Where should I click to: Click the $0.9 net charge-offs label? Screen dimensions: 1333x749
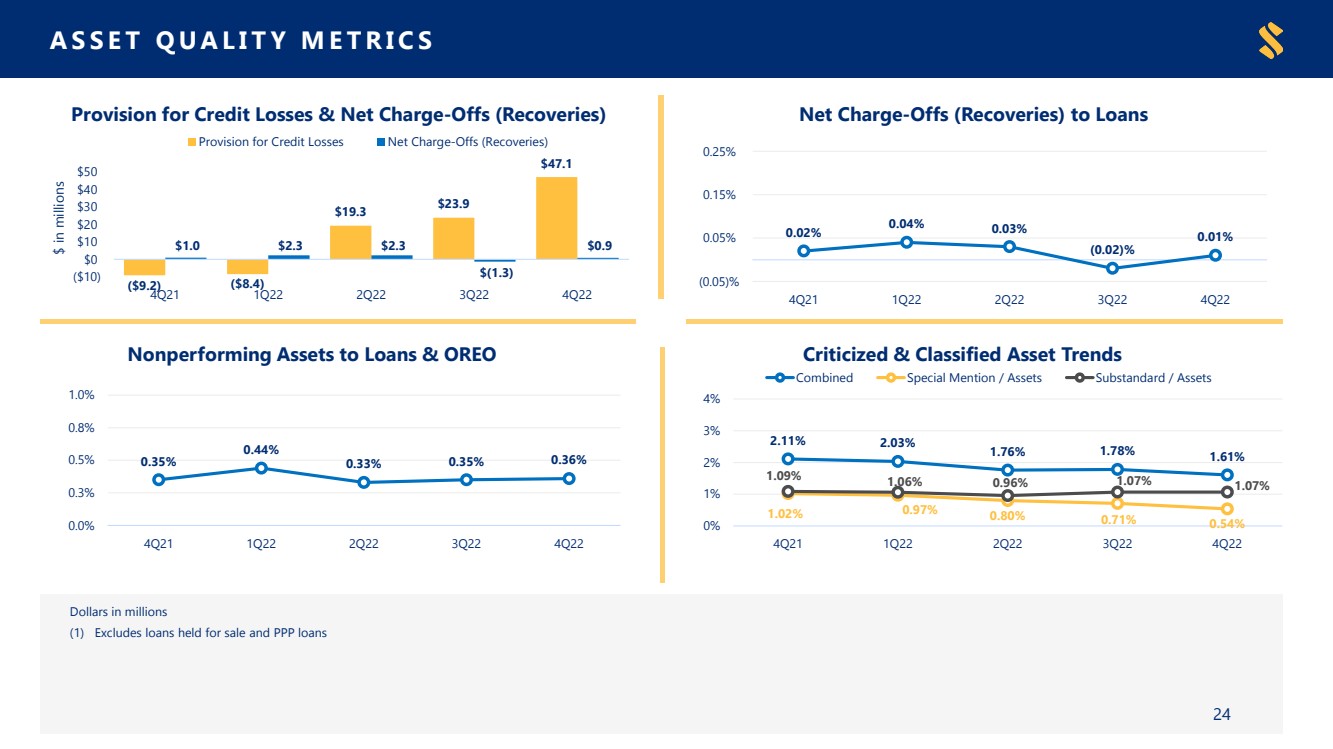599,245
